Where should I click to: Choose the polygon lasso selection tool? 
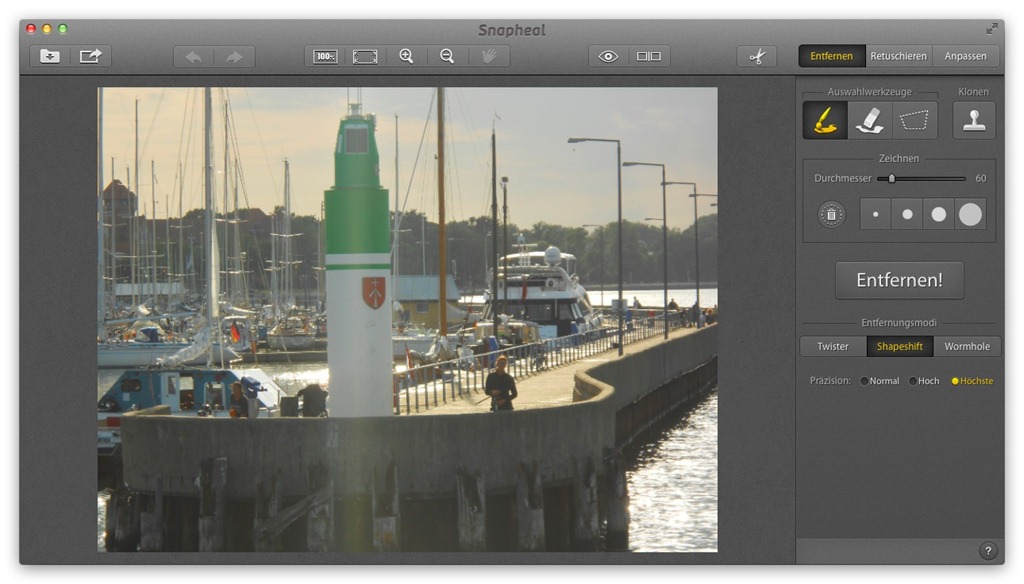coord(914,120)
